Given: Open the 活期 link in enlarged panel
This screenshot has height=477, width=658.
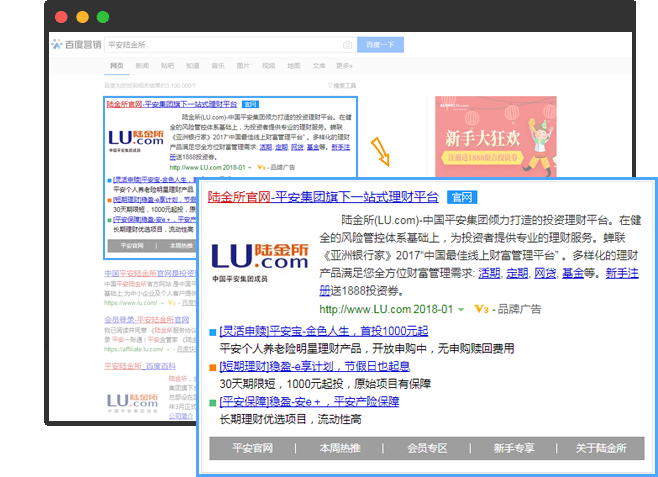Looking at the screenshot, I should click(x=489, y=273).
